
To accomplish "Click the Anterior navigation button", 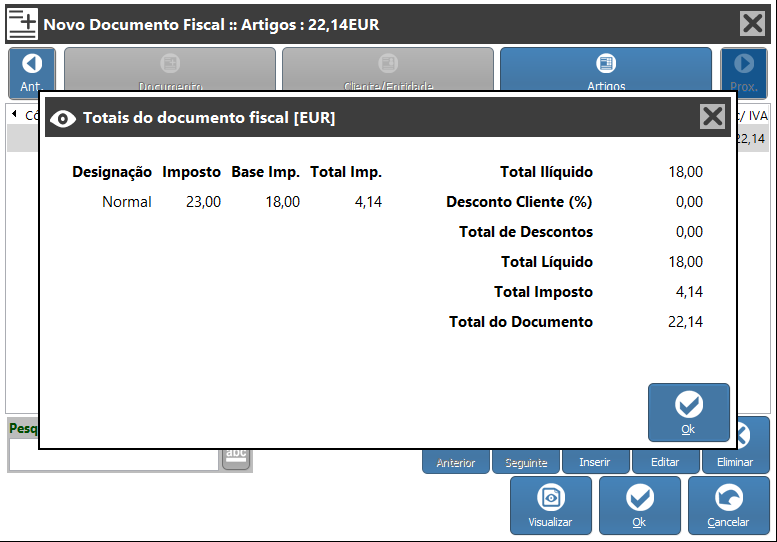I will tap(455, 462).
